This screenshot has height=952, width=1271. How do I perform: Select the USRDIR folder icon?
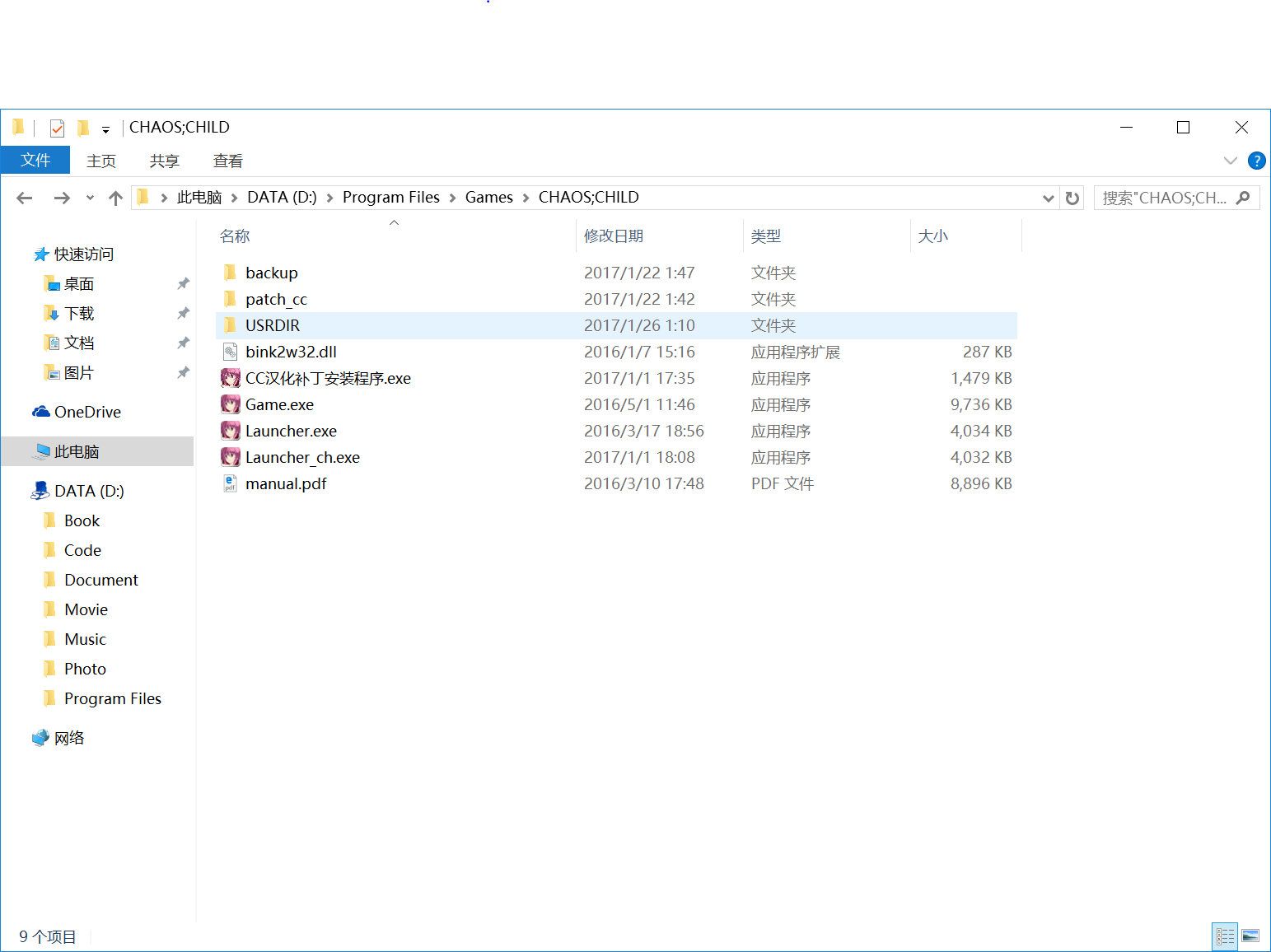(231, 325)
